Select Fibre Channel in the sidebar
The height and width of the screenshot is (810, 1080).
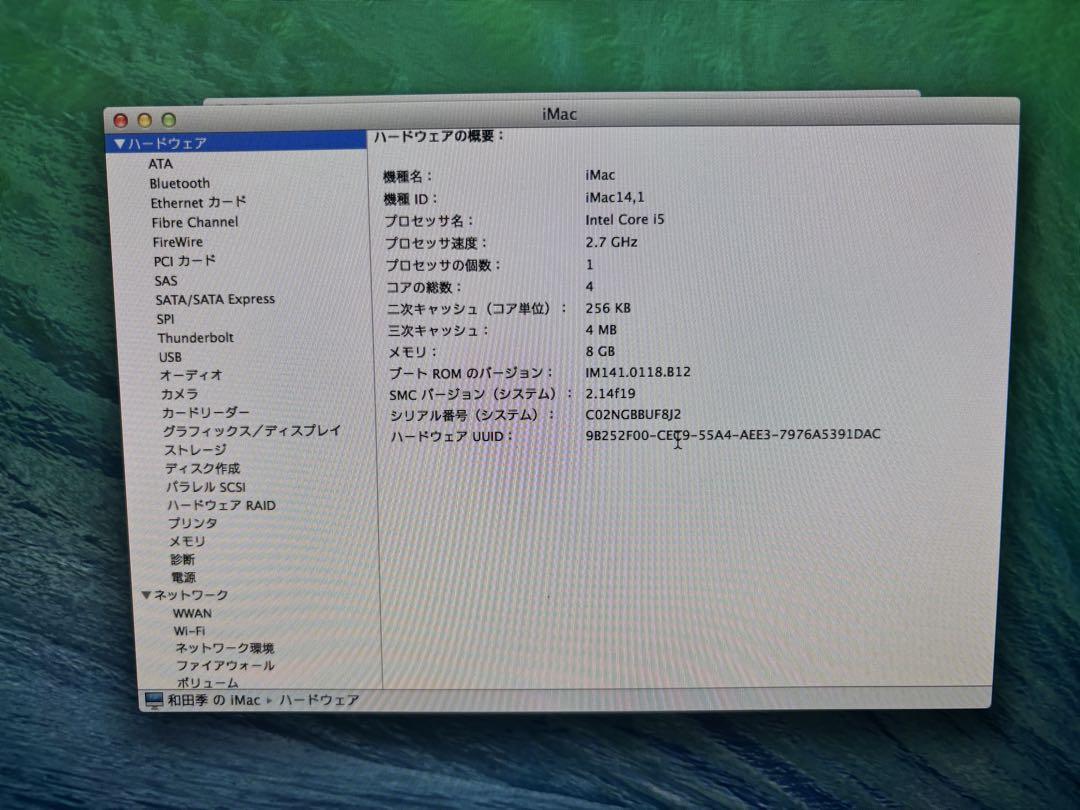tap(194, 222)
